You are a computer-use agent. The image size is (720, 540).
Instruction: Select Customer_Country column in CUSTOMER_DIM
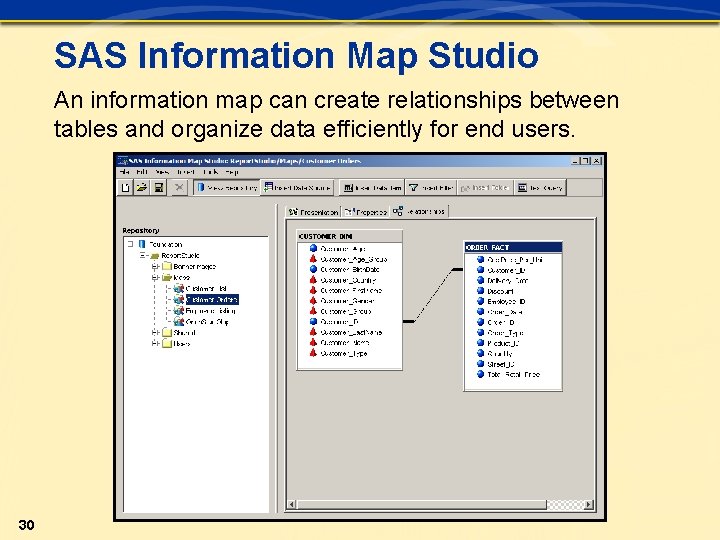click(x=343, y=280)
